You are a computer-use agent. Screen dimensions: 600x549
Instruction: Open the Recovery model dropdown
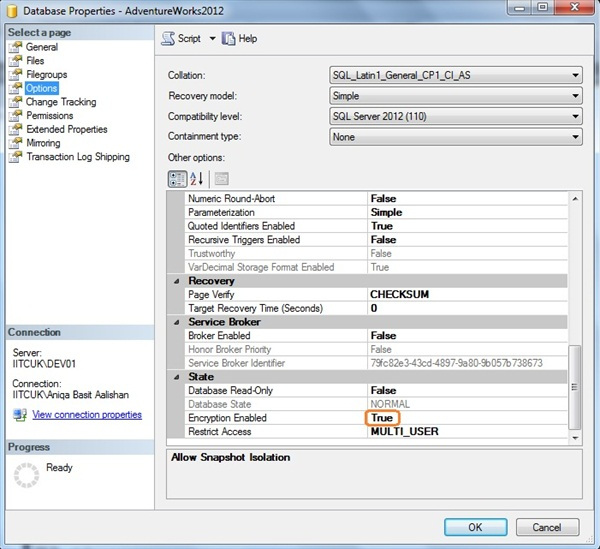click(x=456, y=96)
